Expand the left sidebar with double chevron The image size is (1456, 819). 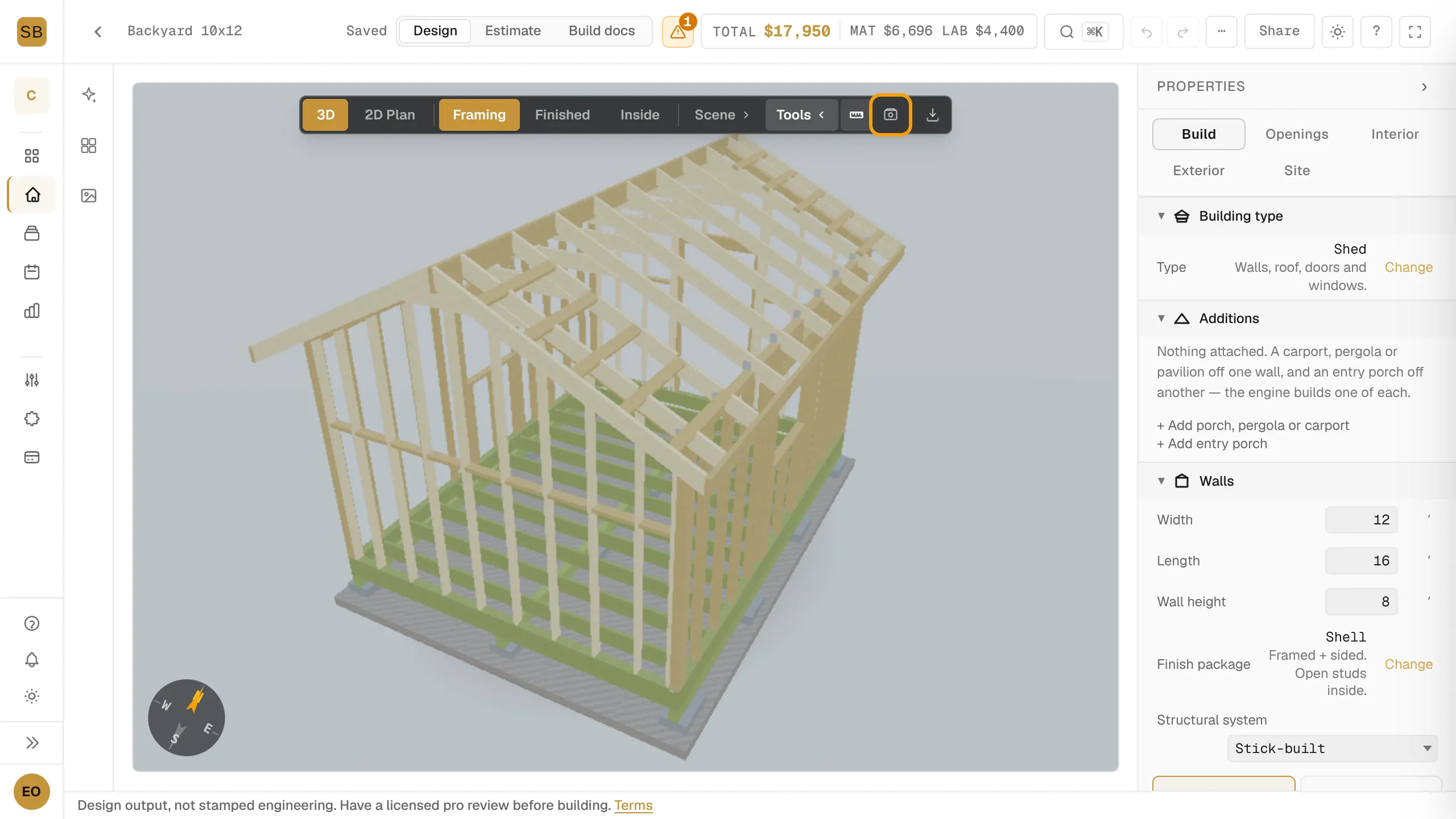(32, 743)
